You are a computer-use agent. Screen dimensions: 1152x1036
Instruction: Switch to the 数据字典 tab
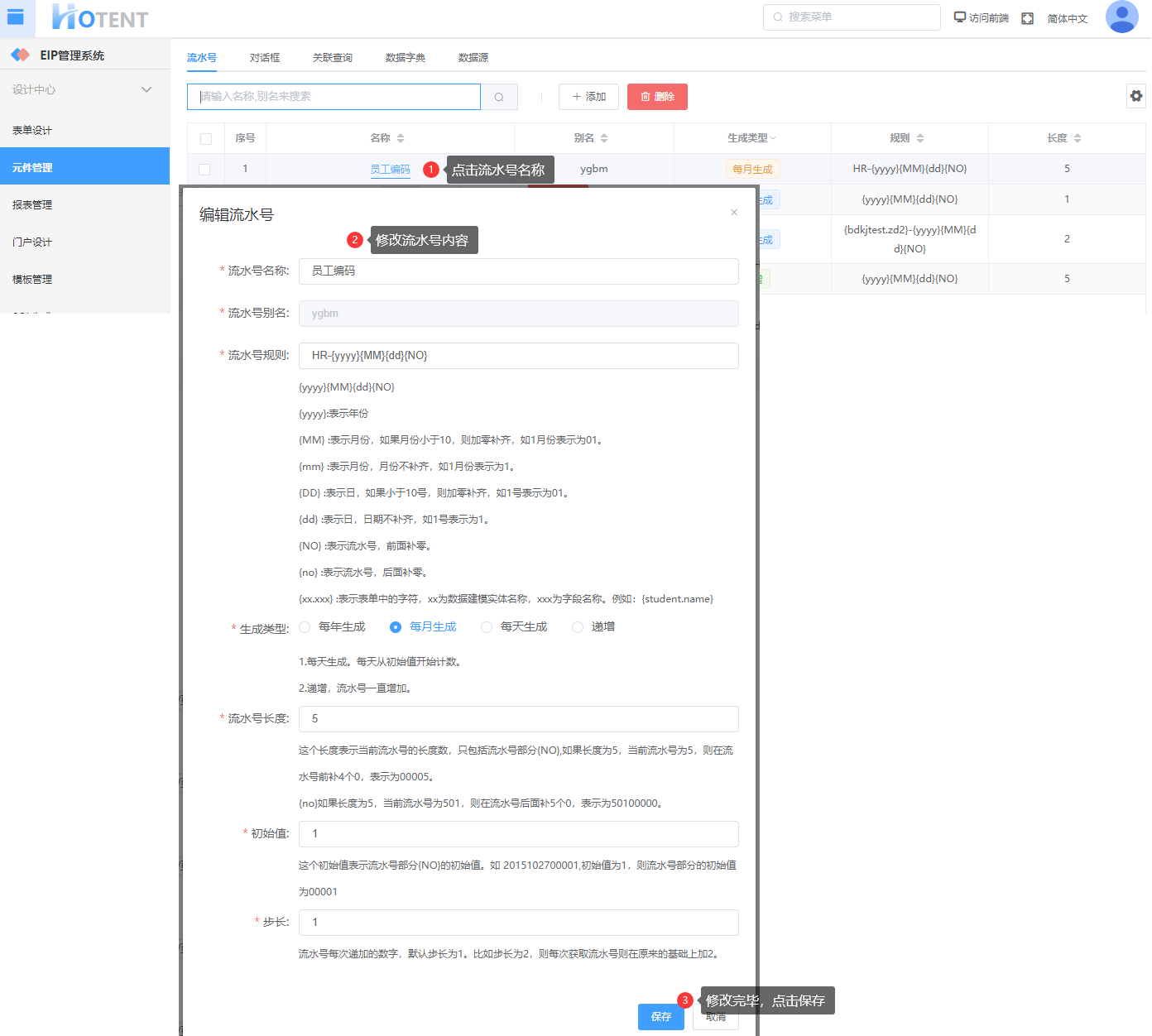tap(405, 58)
